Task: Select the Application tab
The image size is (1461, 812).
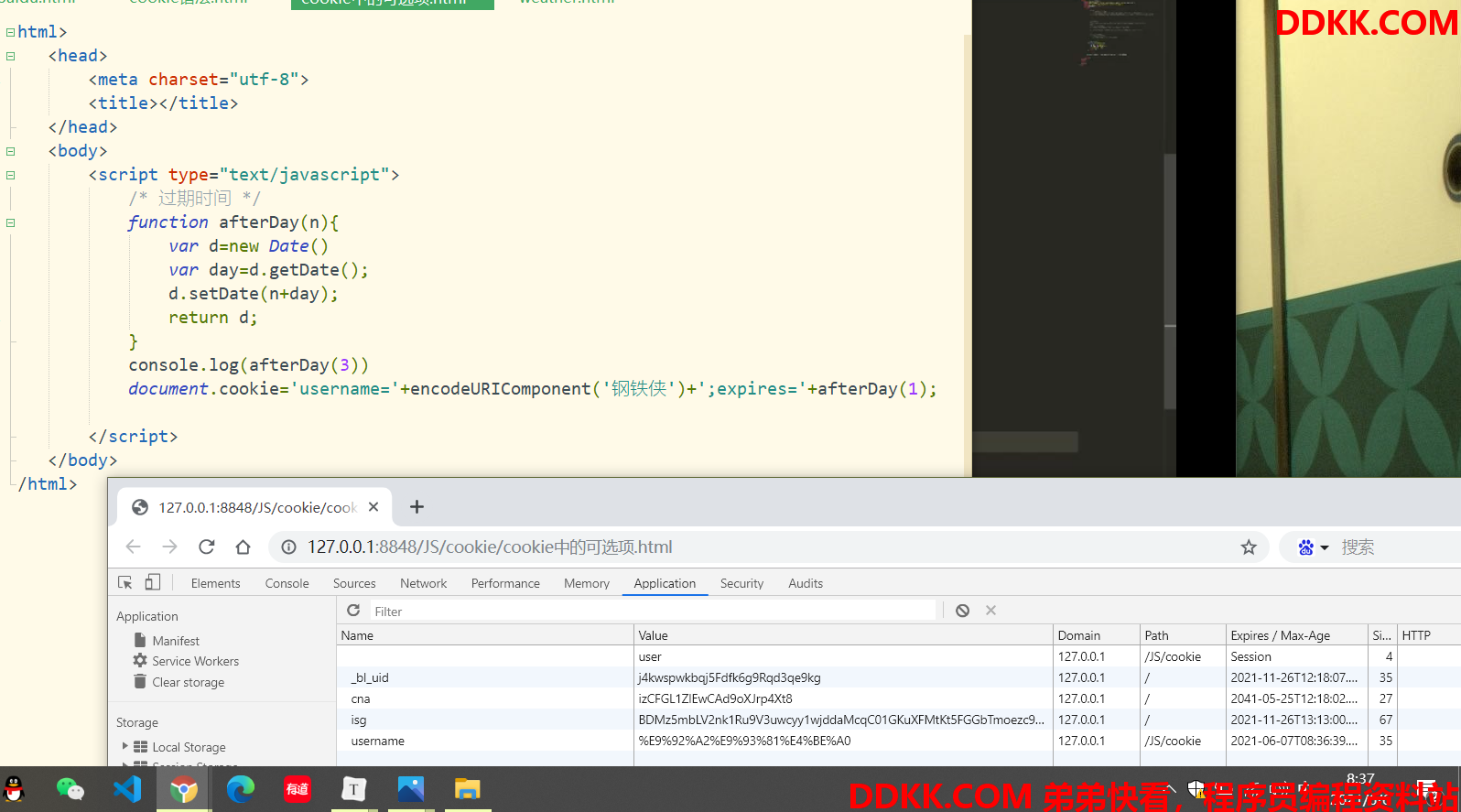Action: (x=665, y=583)
